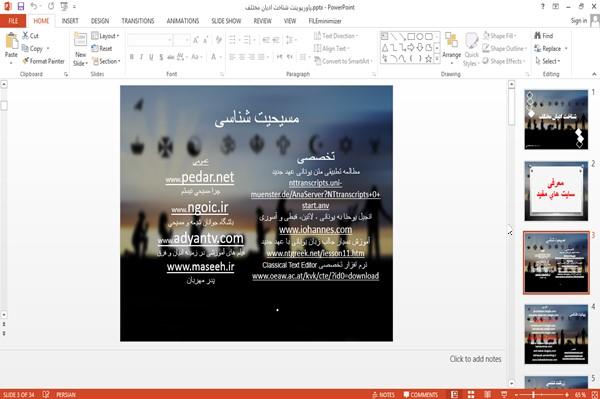This screenshot has height=399, width=600.
Task: Expand the Align Text dropdown
Action: [331, 48]
